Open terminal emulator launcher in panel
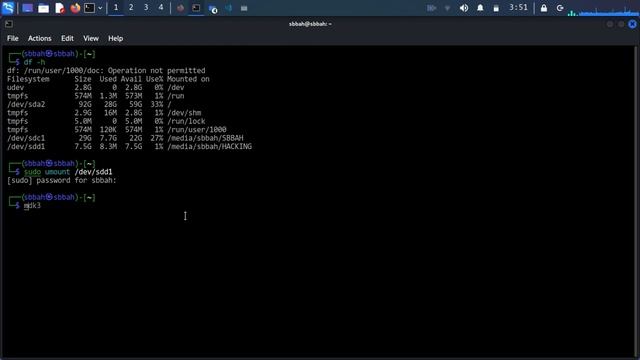This screenshot has width=640, height=360. [x=89, y=8]
